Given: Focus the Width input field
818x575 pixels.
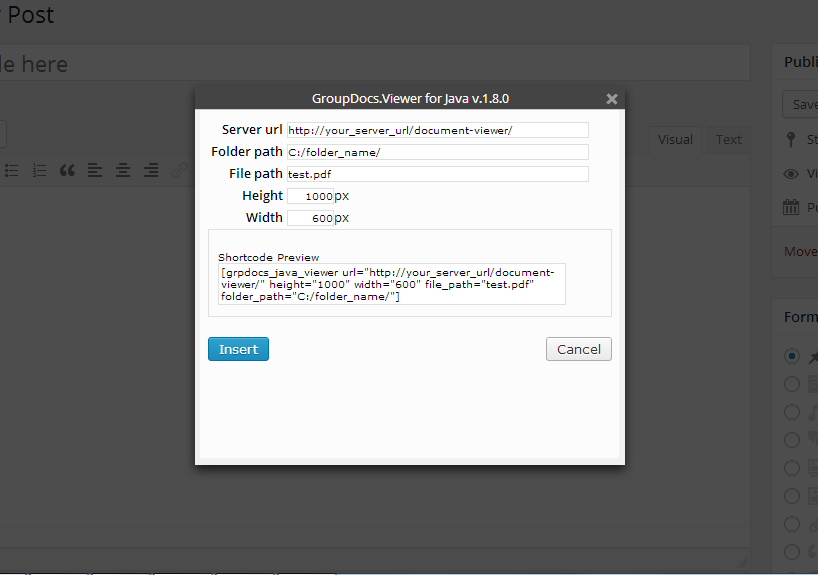Looking at the screenshot, I should pyautogui.click(x=310, y=218).
